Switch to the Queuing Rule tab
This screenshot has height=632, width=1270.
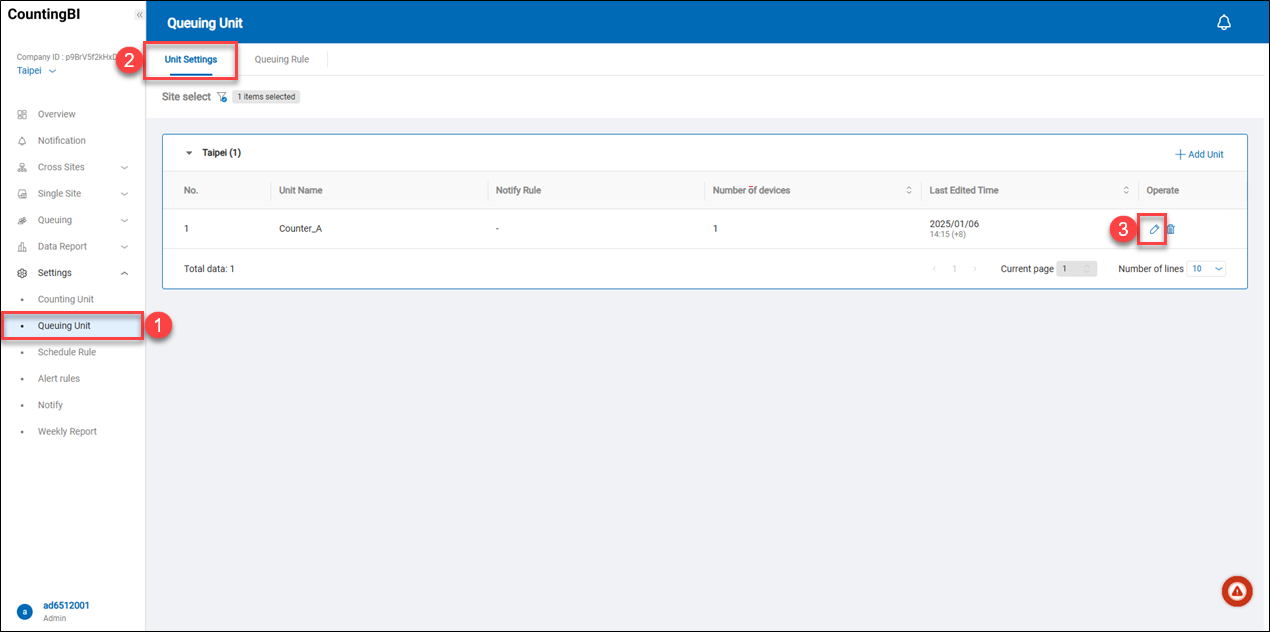[281, 60]
